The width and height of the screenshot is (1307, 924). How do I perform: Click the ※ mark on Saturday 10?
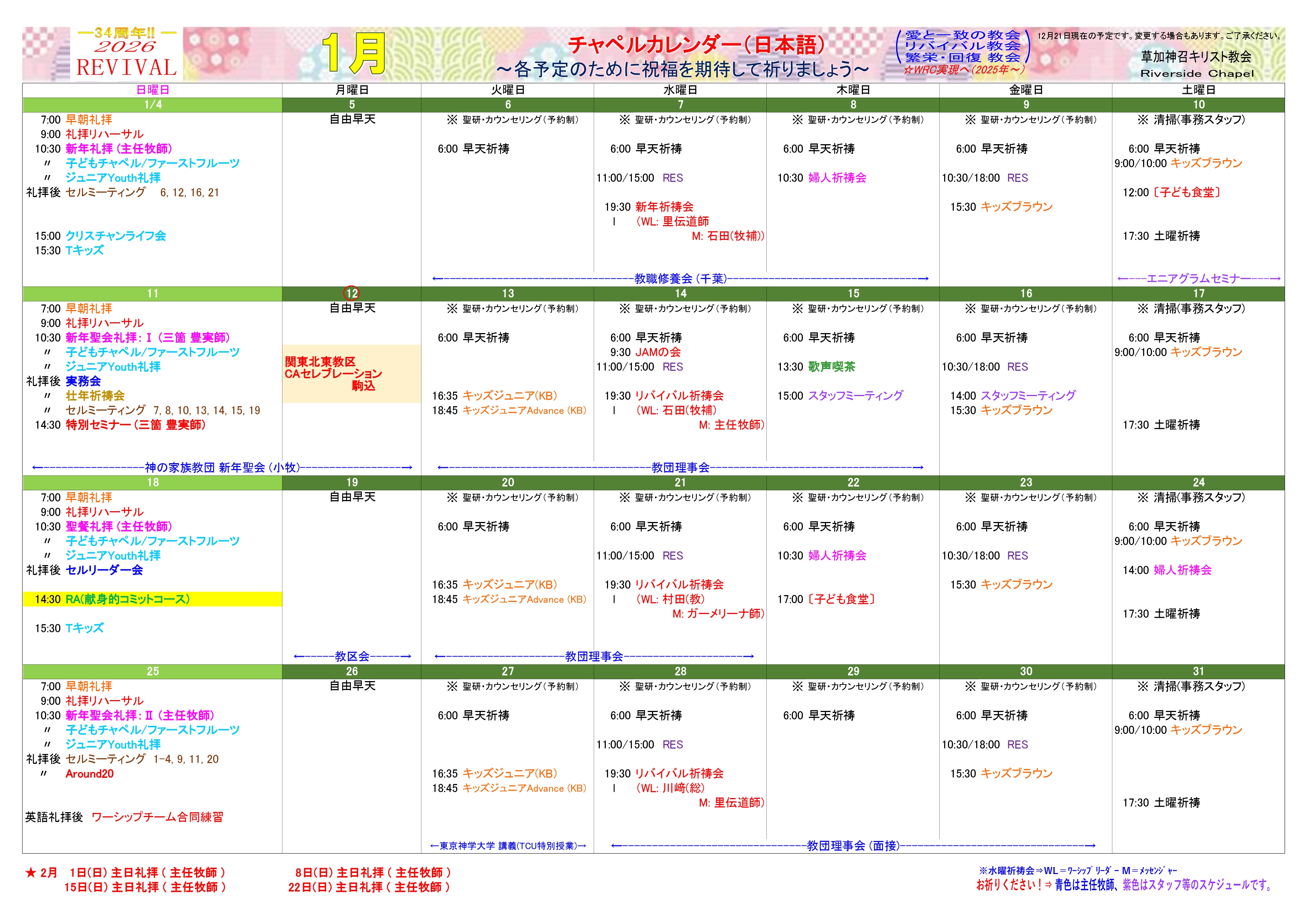pos(1142,120)
